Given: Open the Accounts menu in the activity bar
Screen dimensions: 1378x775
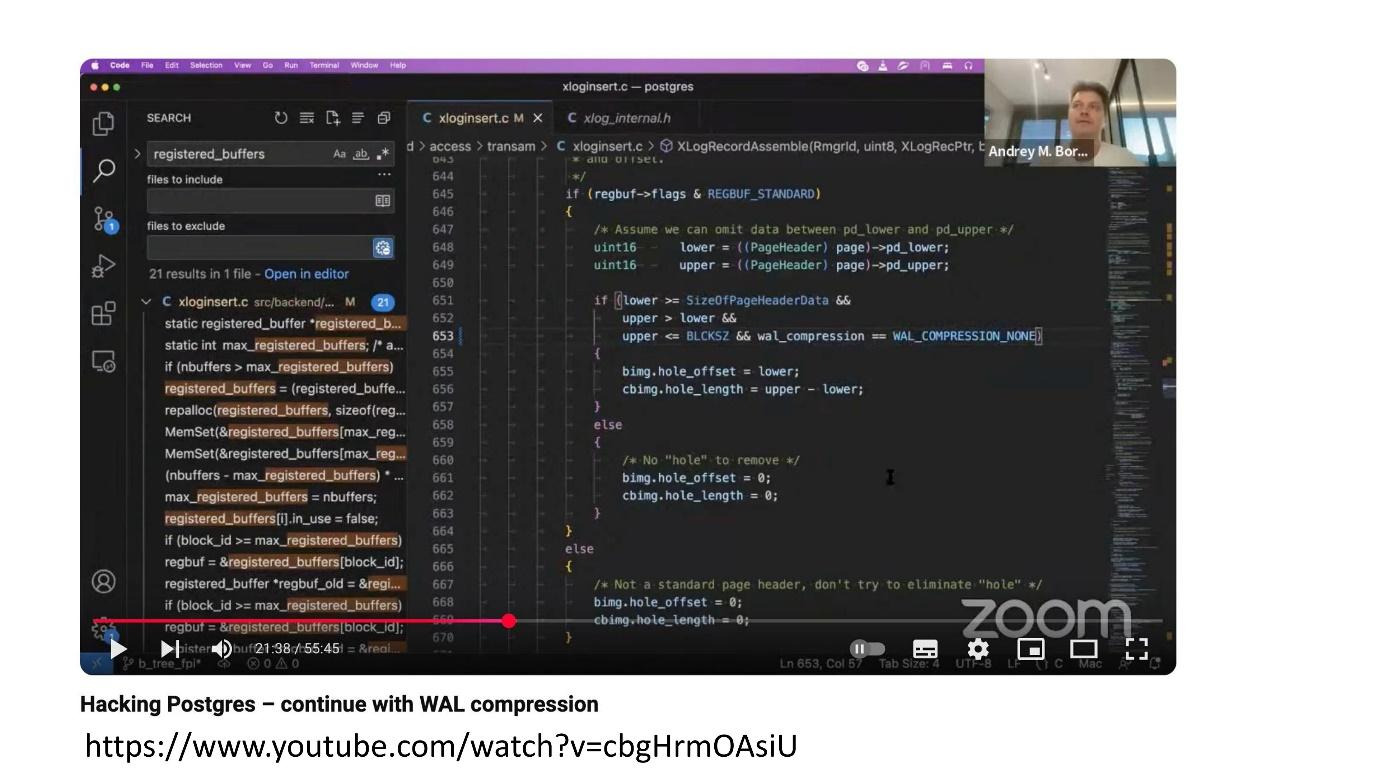Looking at the screenshot, I should coord(103,581).
